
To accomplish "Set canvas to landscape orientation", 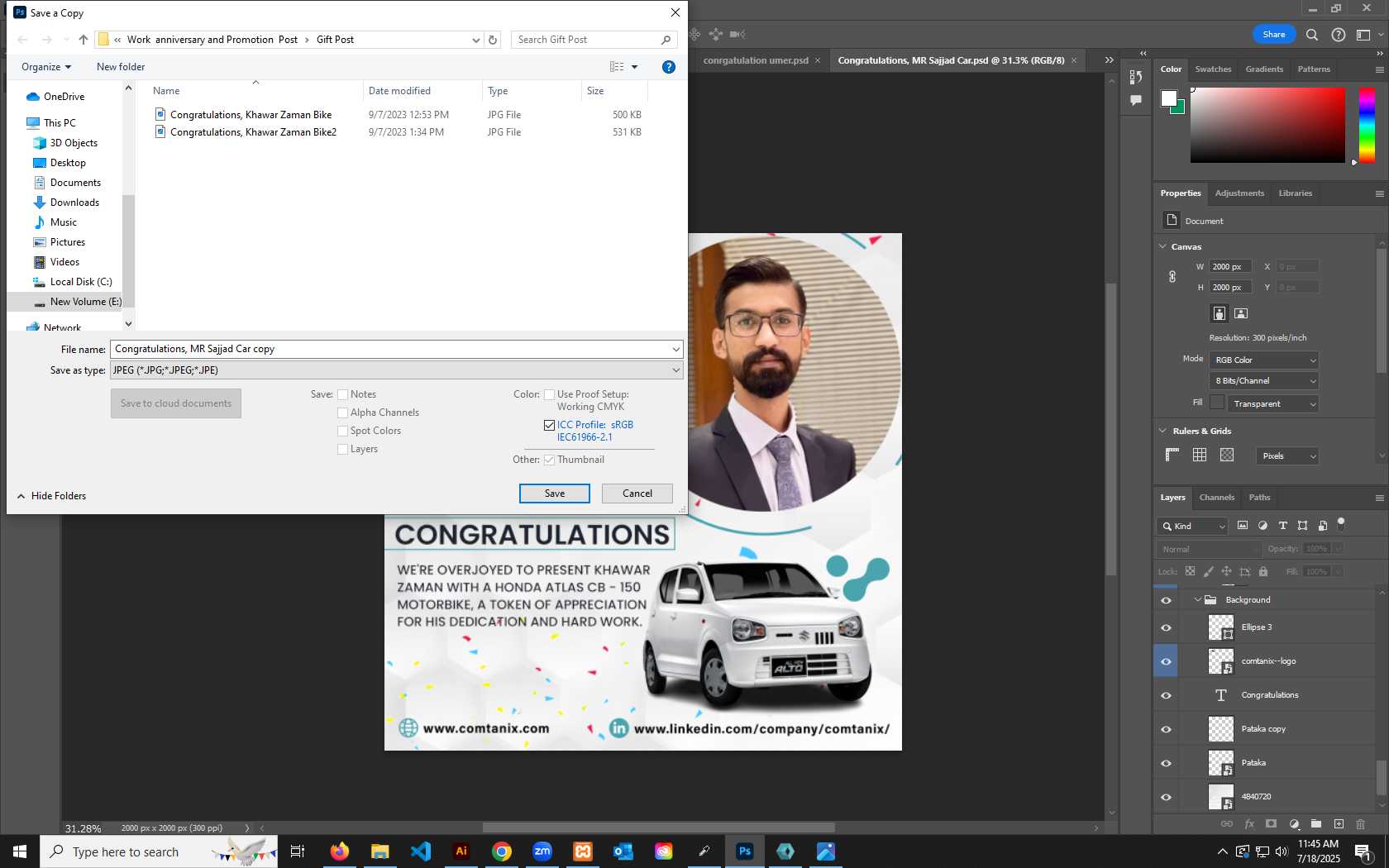I will [x=1241, y=313].
